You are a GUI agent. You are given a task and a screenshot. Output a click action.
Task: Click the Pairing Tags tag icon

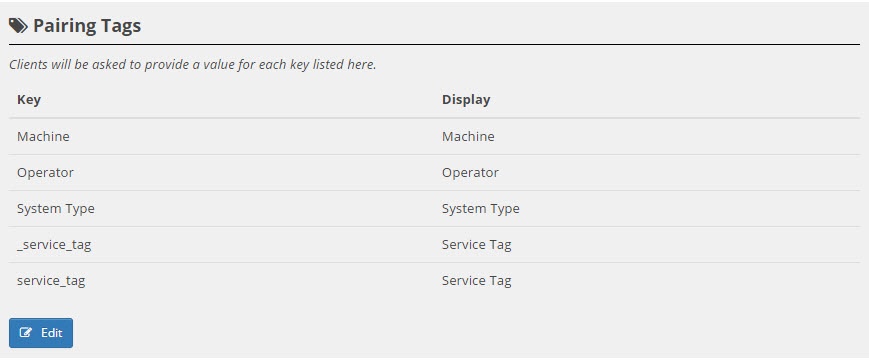click(18, 26)
